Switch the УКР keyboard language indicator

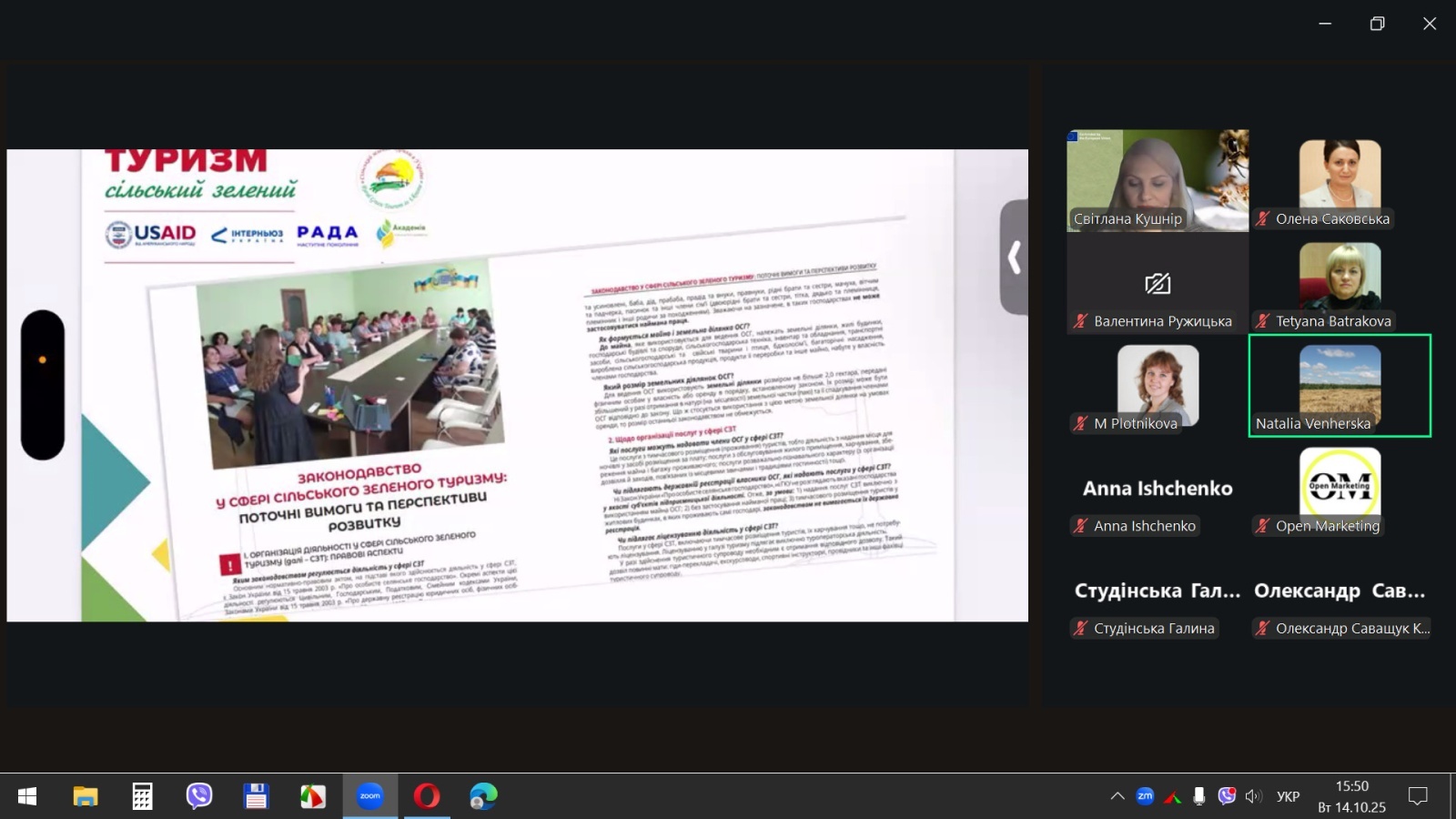(x=1288, y=796)
